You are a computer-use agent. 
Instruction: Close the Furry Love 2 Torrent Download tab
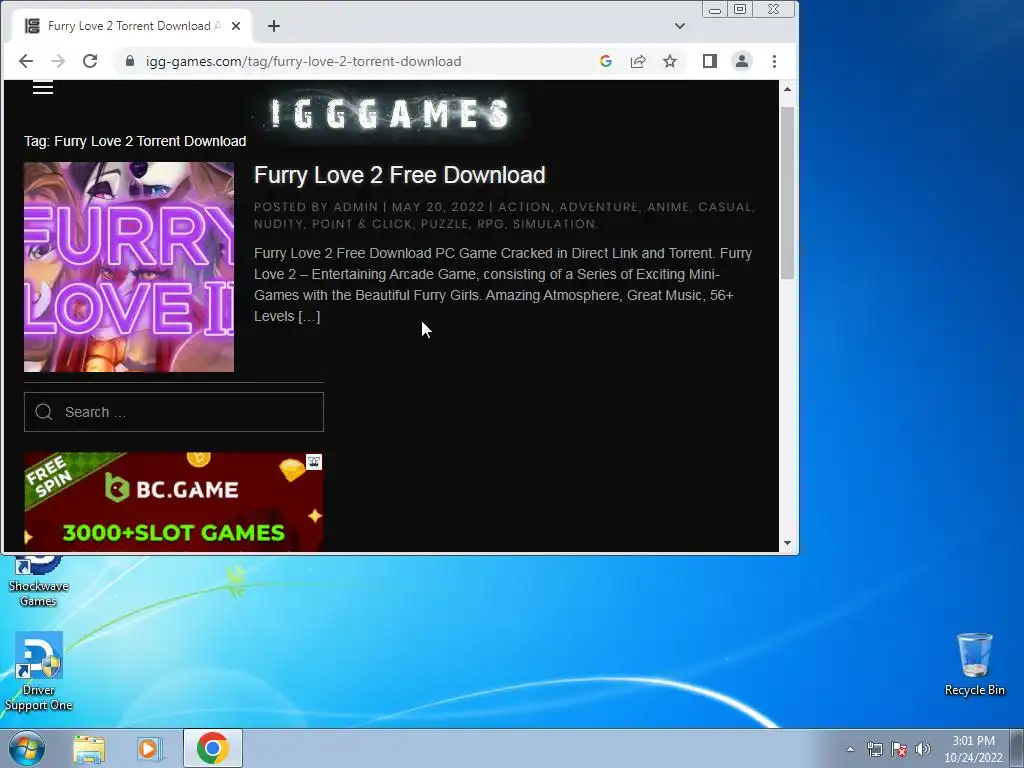(x=236, y=26)
